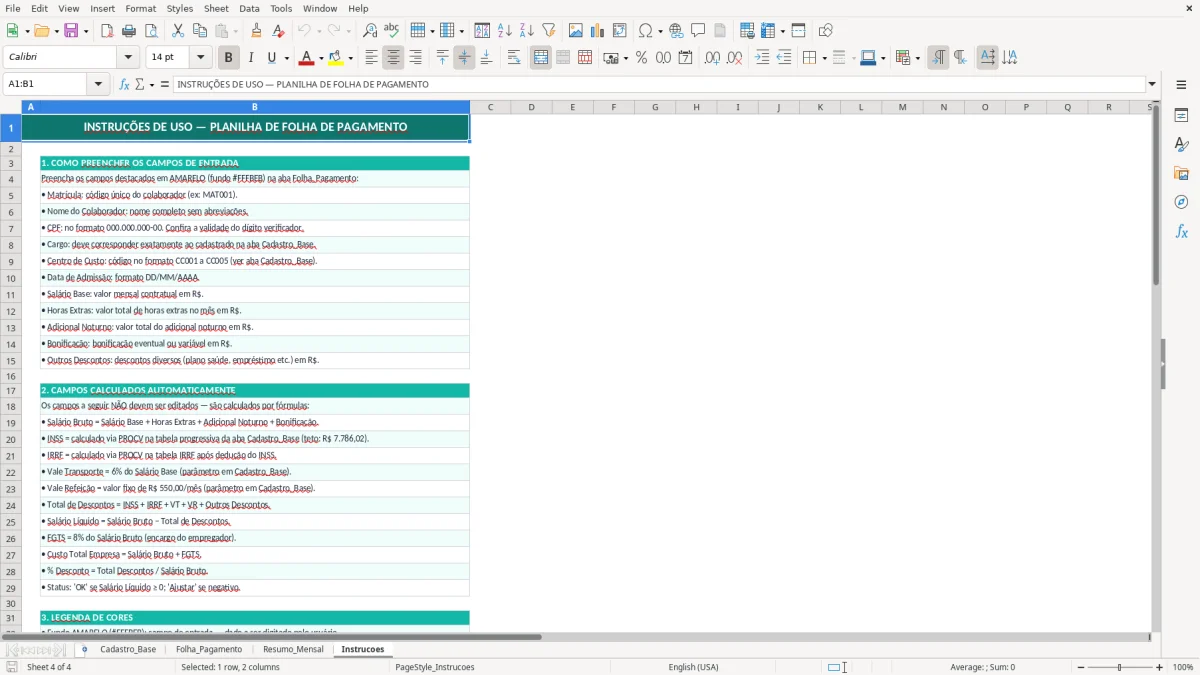Click the Print icon
The image size is (1200, 675).
(129, 31)
